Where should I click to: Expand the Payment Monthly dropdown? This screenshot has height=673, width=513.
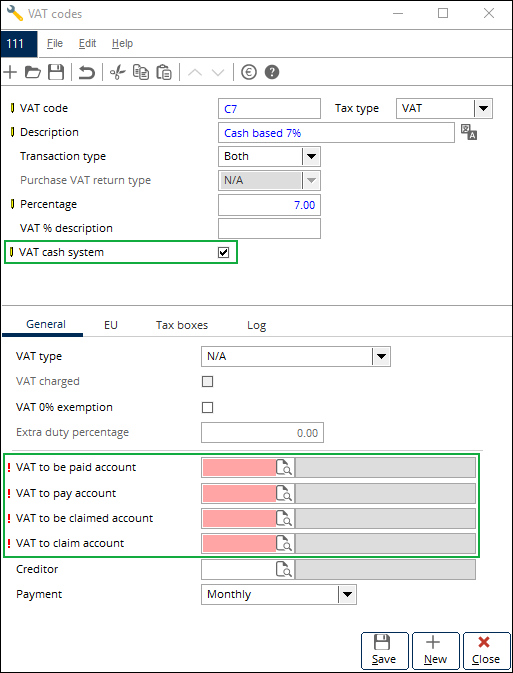click(x=347, y=594)
